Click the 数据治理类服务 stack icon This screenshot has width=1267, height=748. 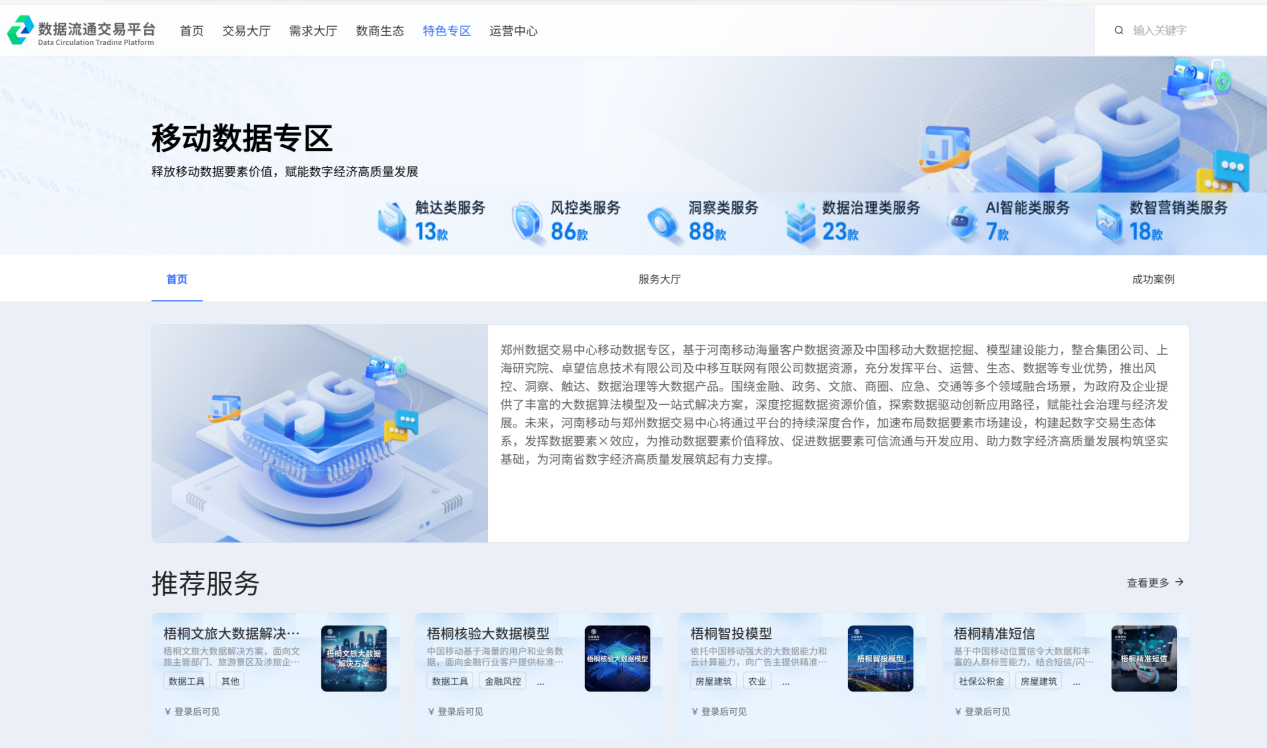point(800,222)
